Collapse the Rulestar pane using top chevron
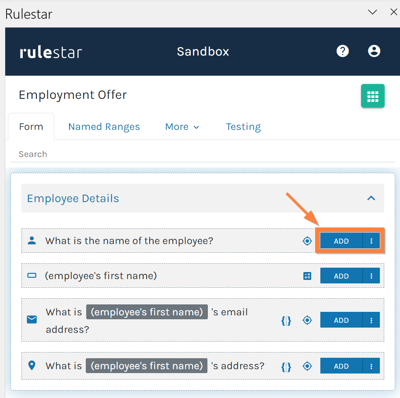 (372, 13)
